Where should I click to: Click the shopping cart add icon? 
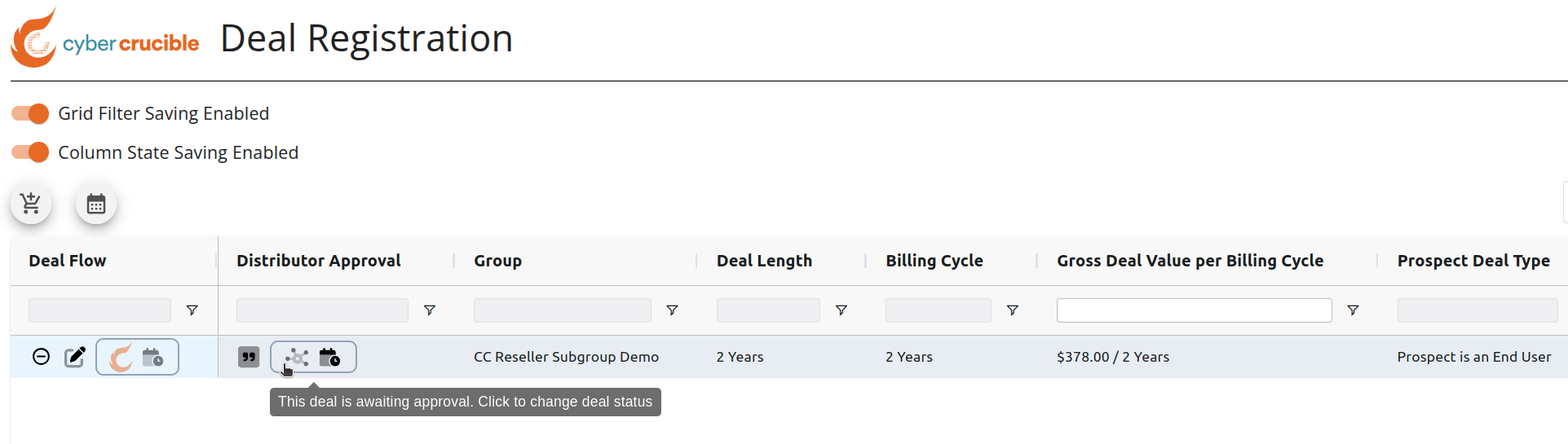click(x=31, y=204)
